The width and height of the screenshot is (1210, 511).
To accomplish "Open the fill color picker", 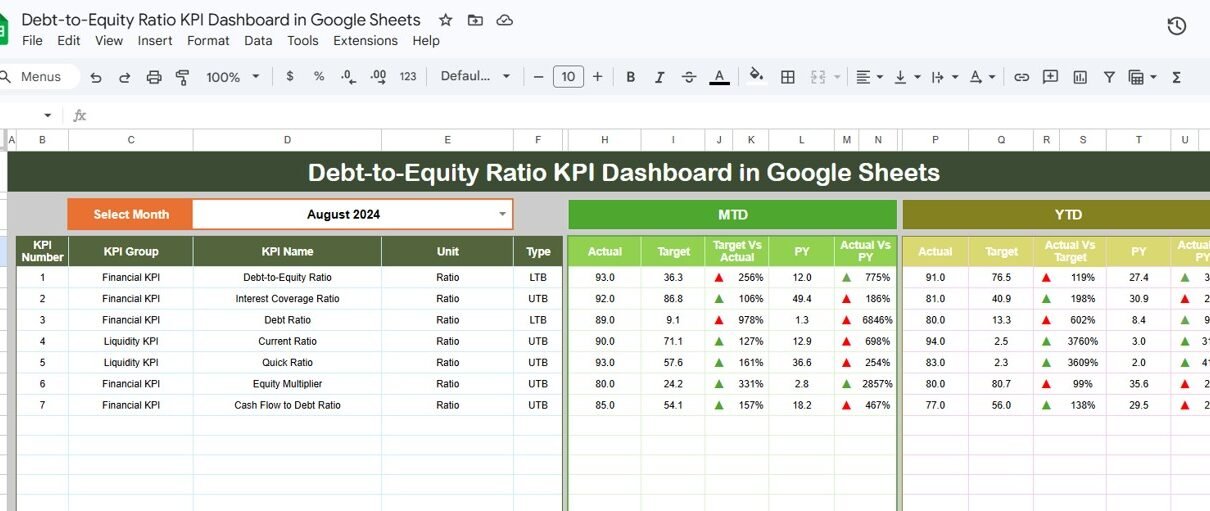I will pyautogui.click(x=756, y=77).
